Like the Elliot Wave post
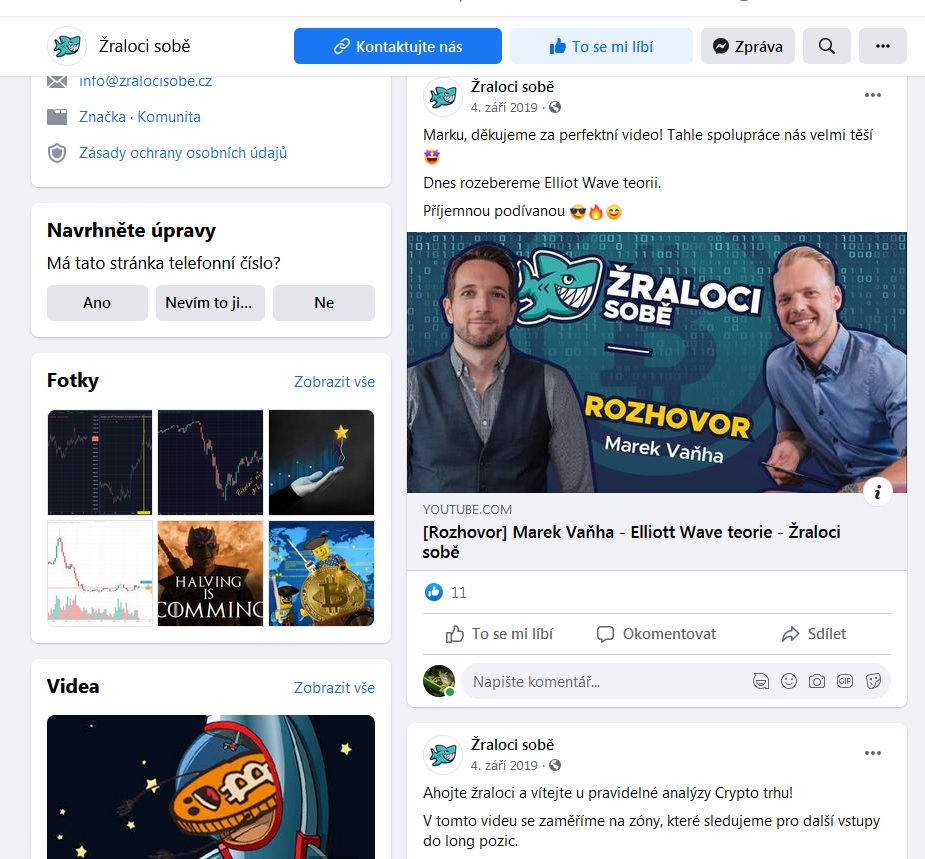Image resolution: width=925 pixels, height=859 pixels. click(x=499, y=634)
